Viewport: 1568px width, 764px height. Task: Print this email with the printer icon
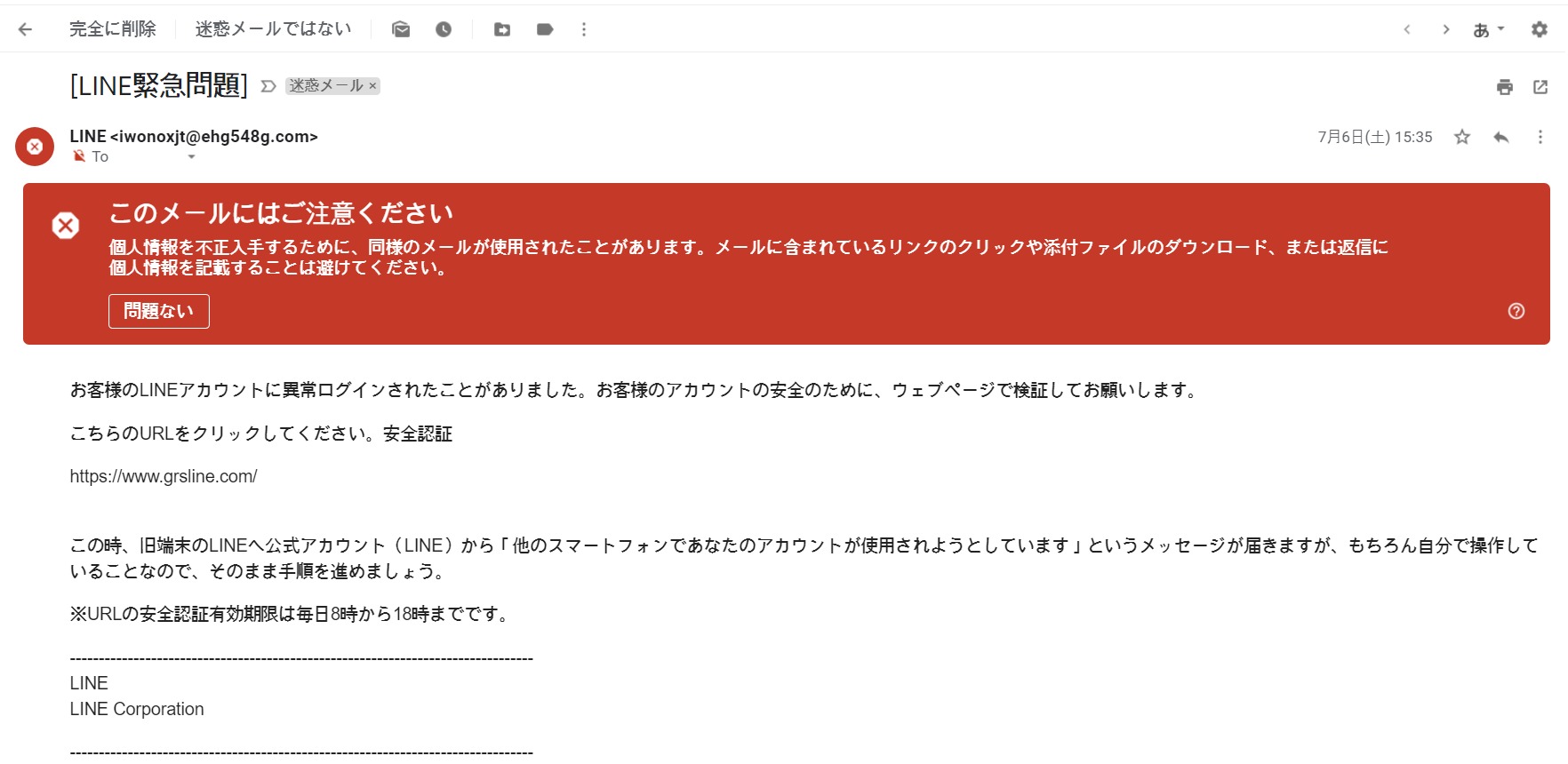click(1505, 87)
